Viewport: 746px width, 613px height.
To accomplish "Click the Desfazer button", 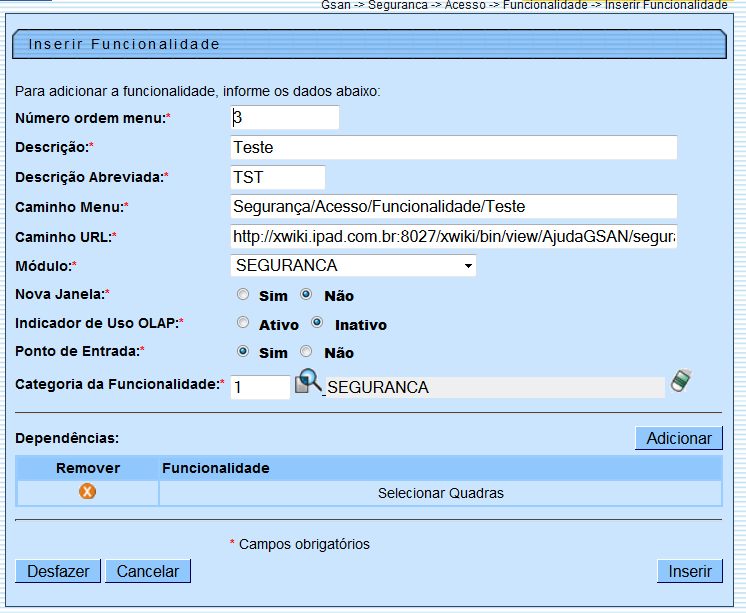I will tap(58, 571).
